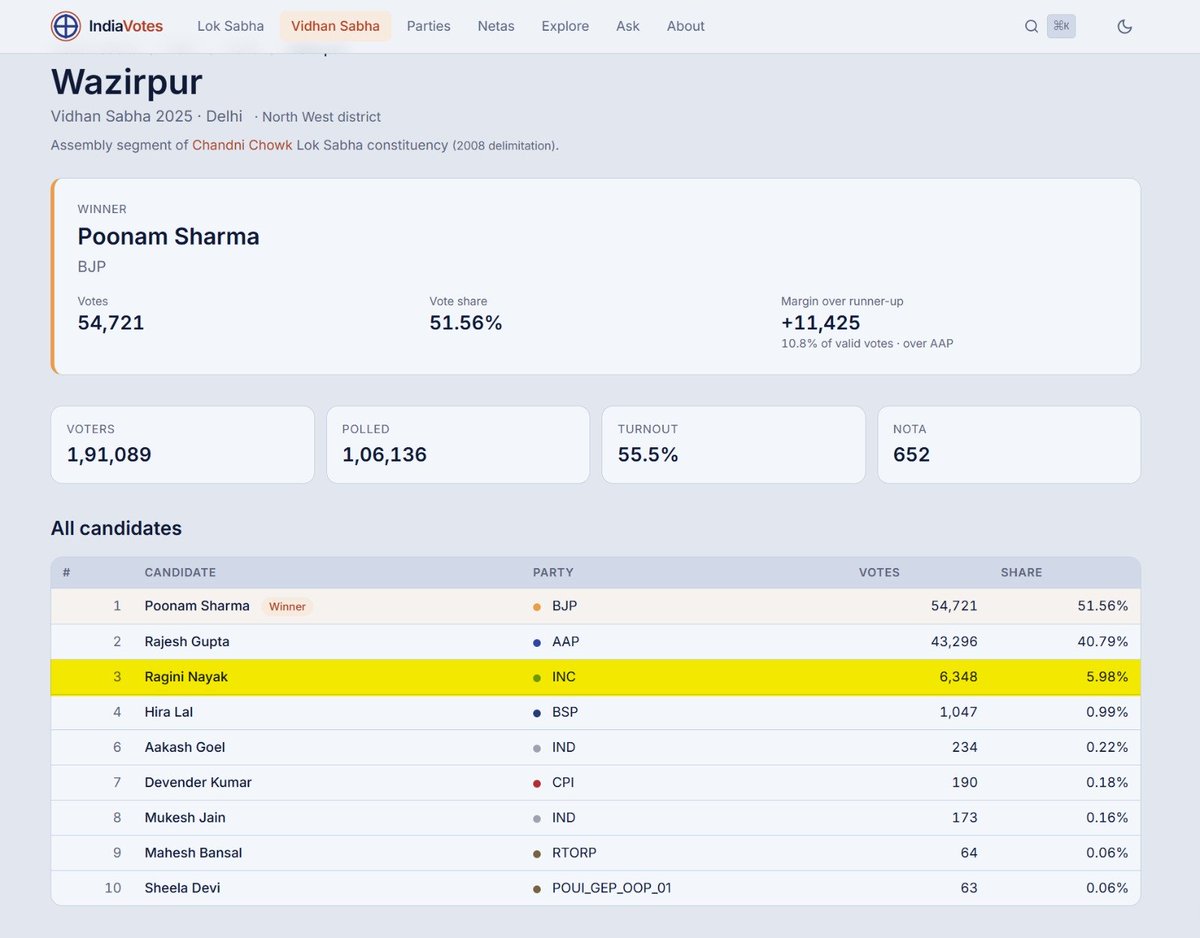Viewport: 1200px width, 938px height.
Task: Click IndiaVotes brand name
Action: (x=125, y=26)
